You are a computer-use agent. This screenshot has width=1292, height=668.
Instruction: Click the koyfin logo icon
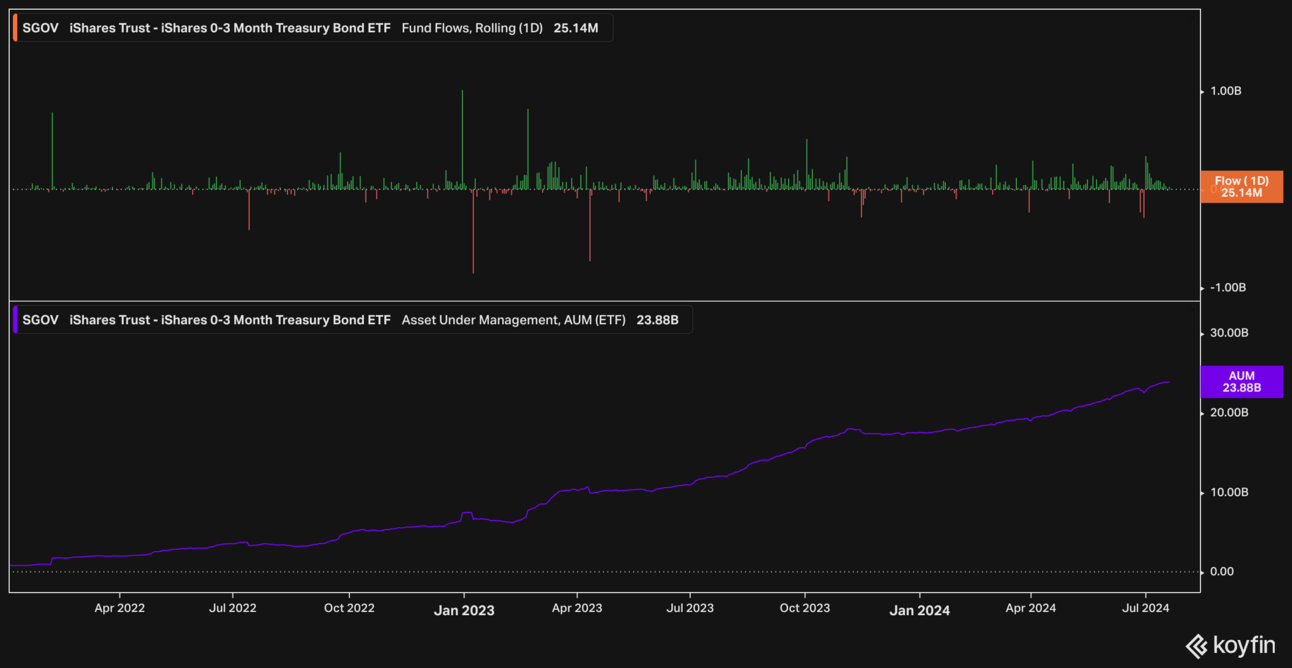[x=1196, y=646]
